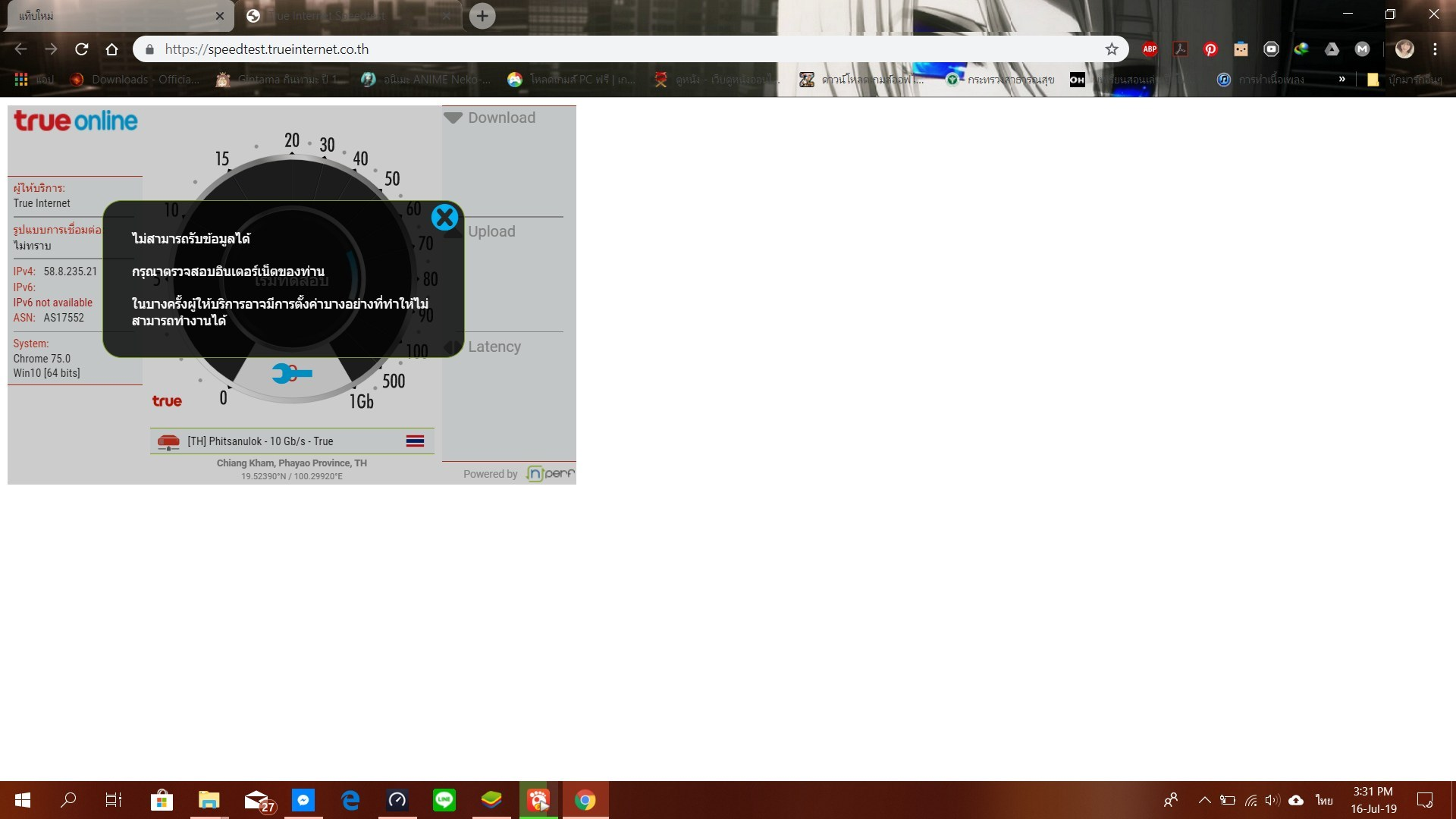Open volume control in tray
Image resolution: width=1456 pixels, height=819 pixels.
pyautogui.click(x=1272, y=800)
